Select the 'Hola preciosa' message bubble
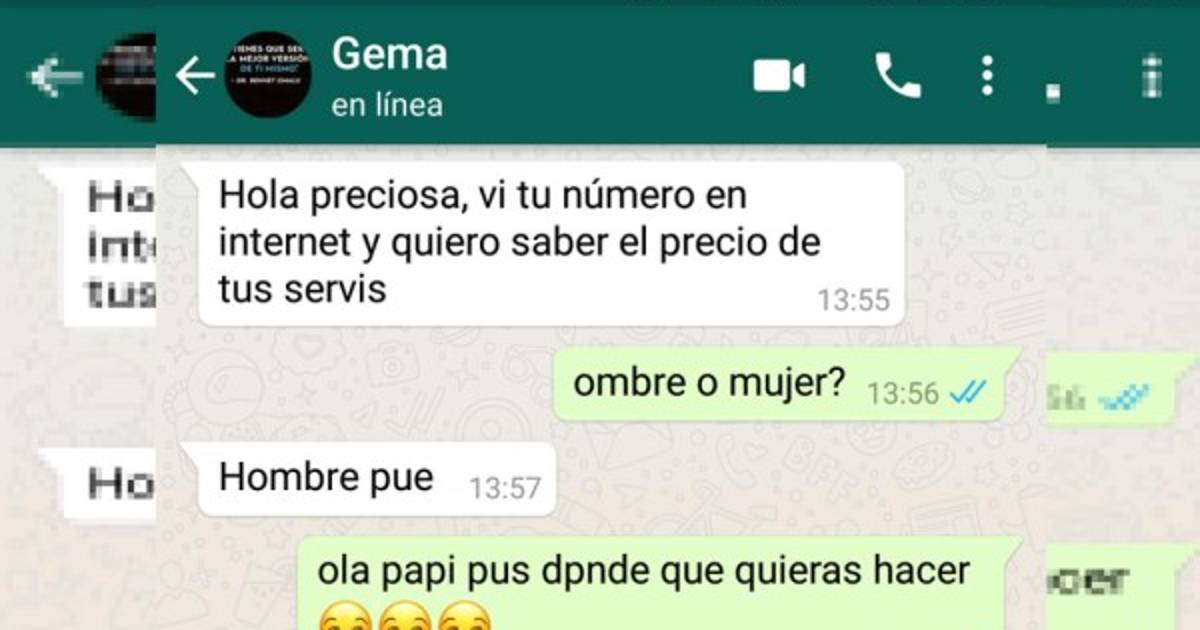This screenshot has width=1200, height=630. tap(552, 244)
